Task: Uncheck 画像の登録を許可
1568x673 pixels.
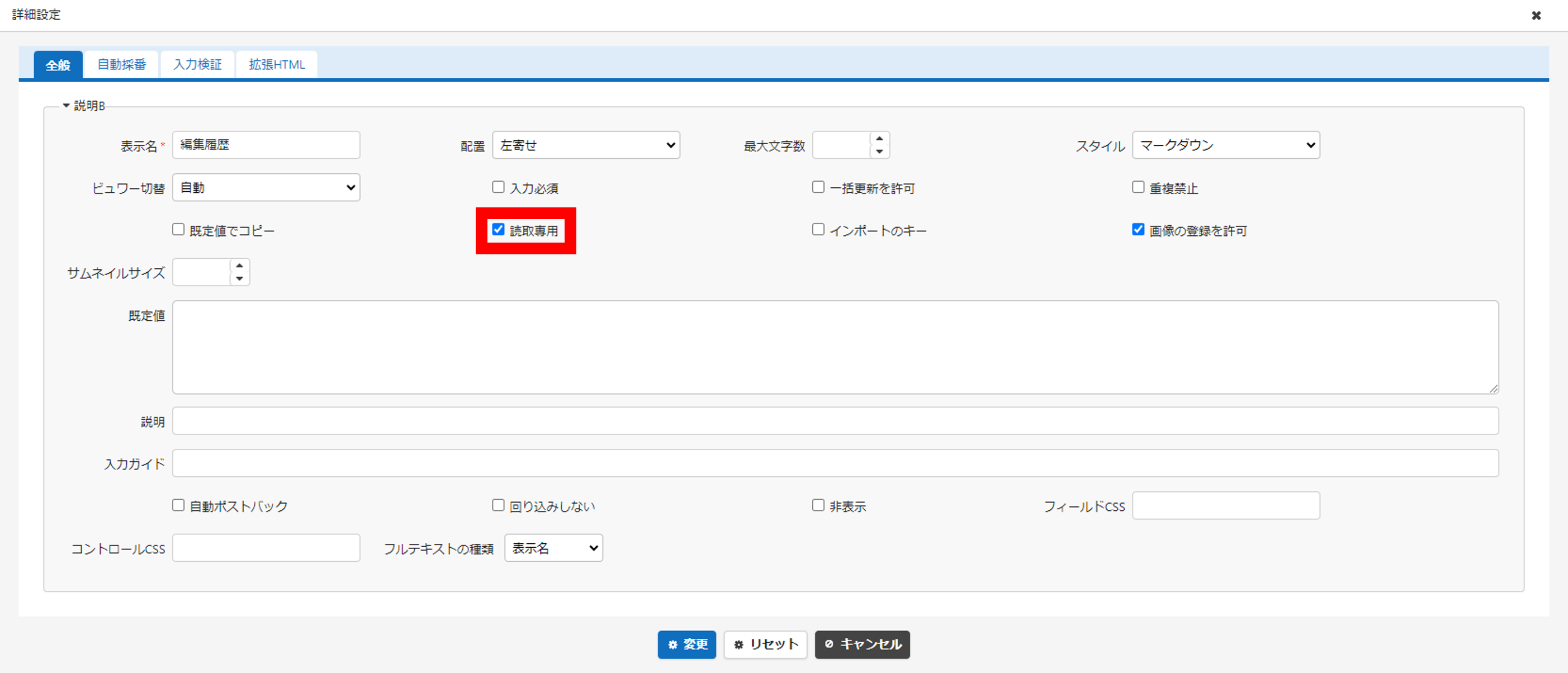Action: click(1138, 230)
